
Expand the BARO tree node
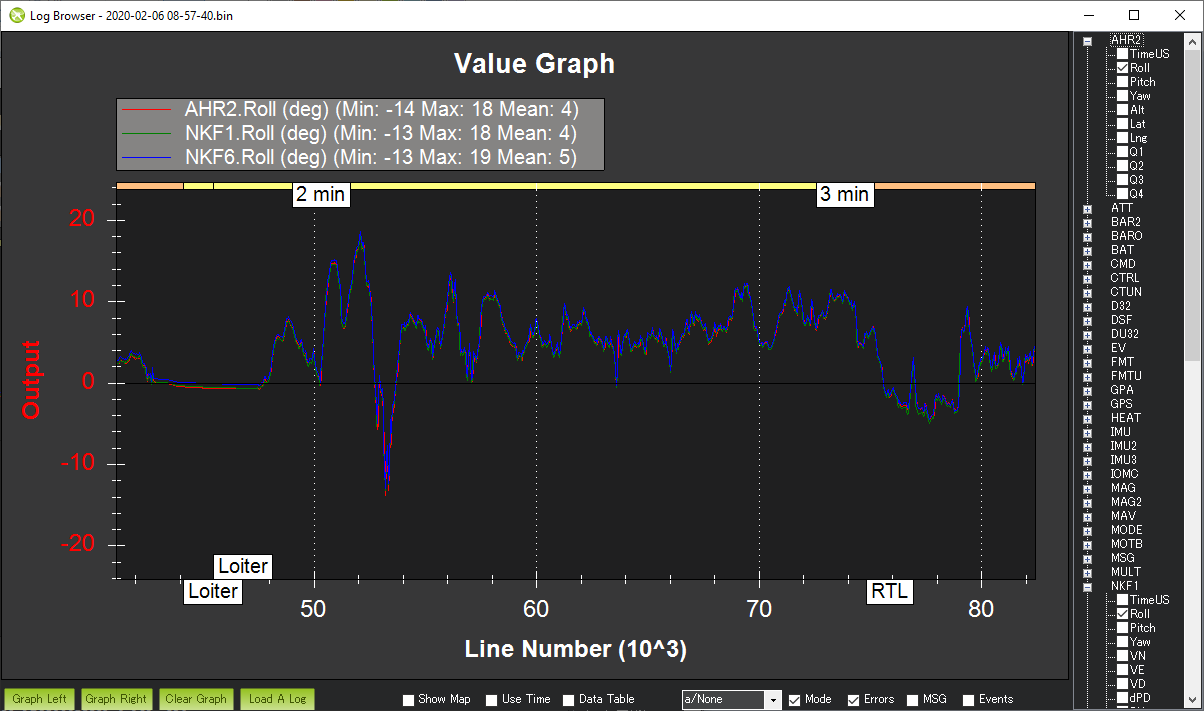click(1087, 236)
